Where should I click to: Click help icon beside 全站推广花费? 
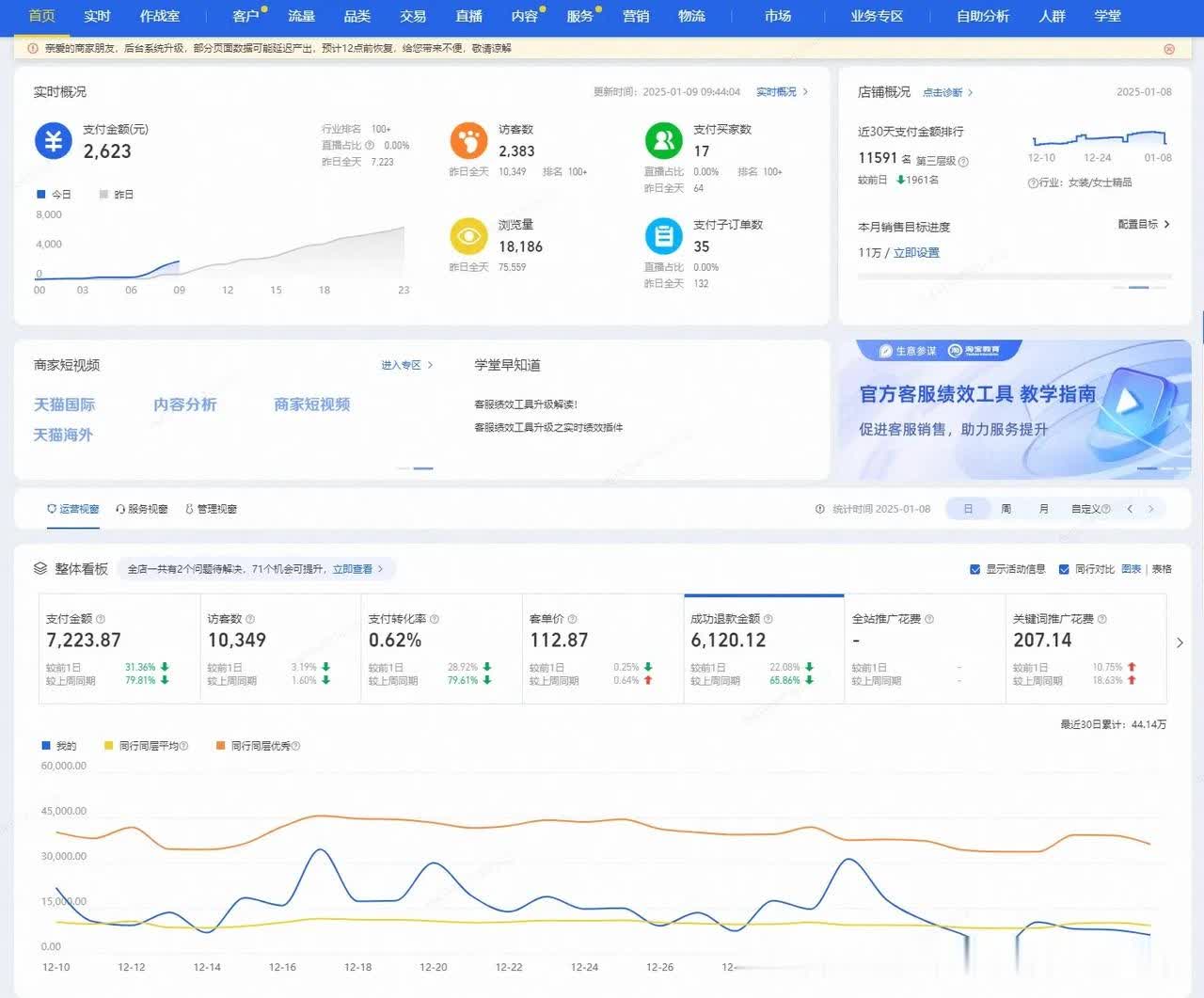(929, 619)
